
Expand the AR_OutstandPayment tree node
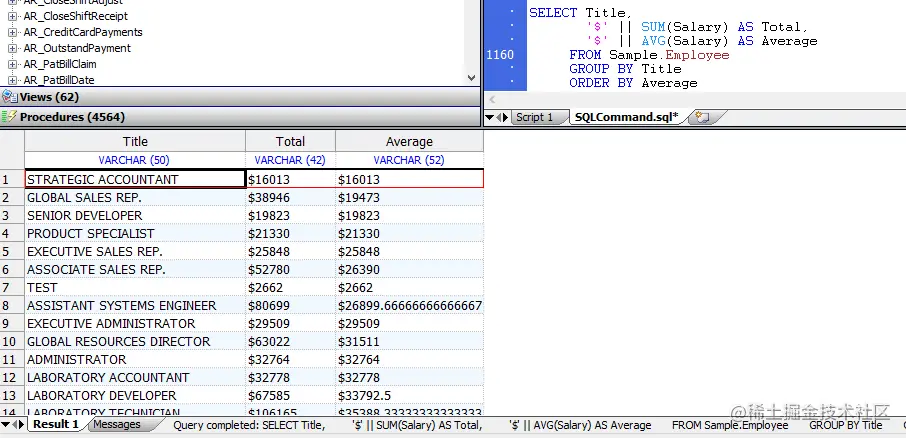12,49
